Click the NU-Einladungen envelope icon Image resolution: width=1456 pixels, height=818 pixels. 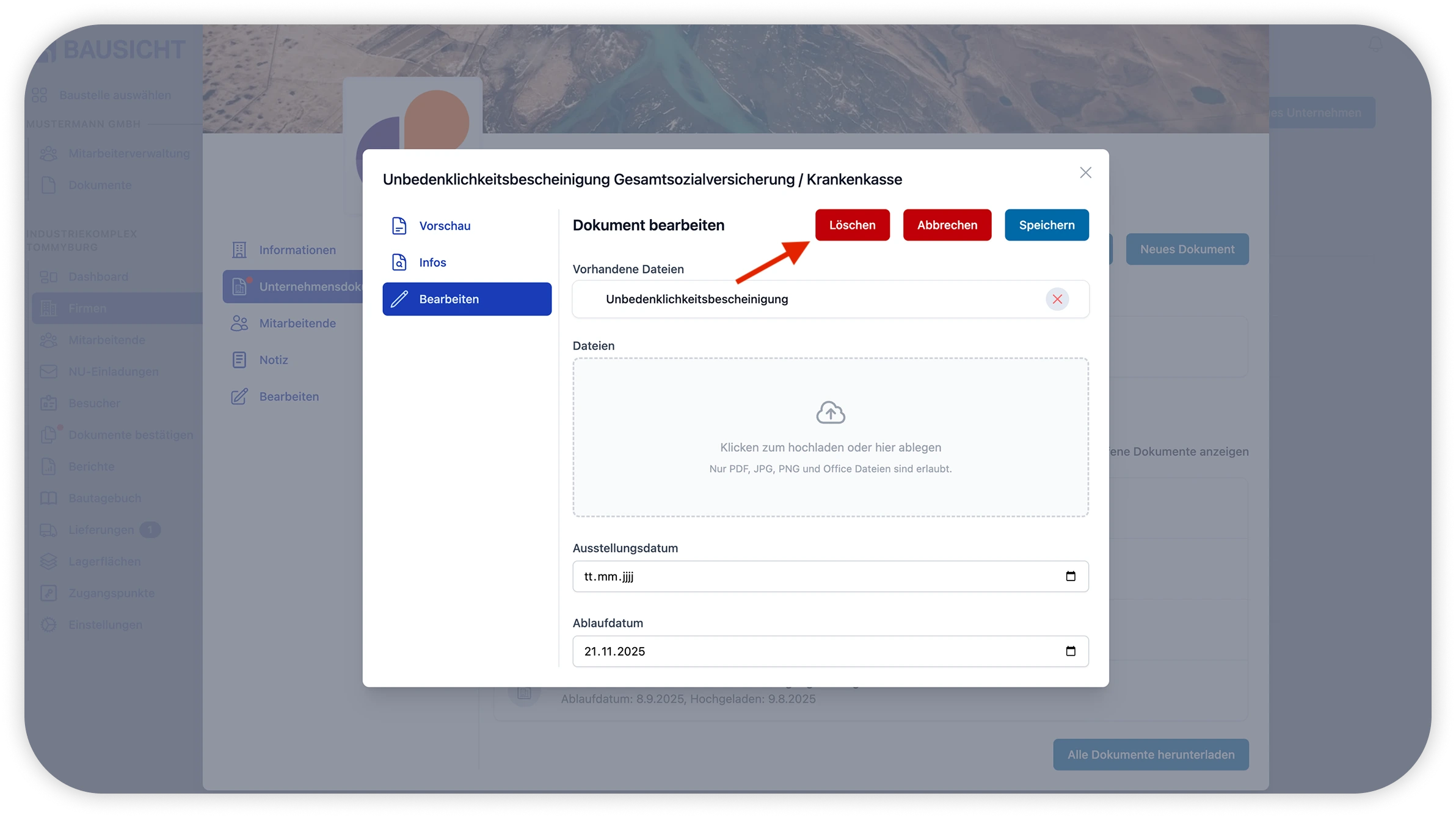click(x=48, y=372)
